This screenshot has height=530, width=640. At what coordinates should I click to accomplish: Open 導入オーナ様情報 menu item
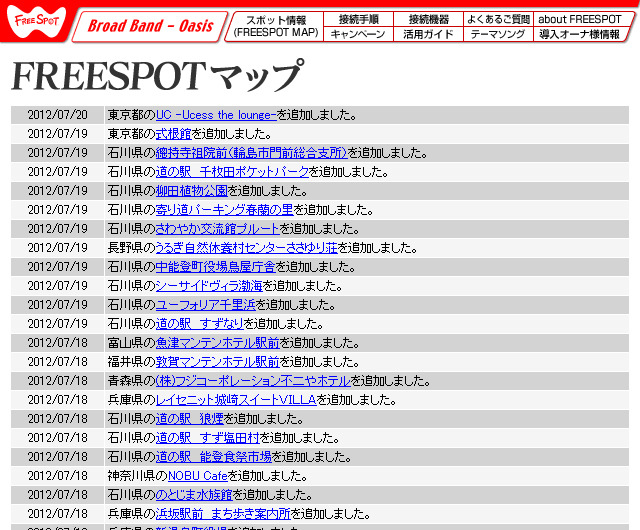[580, 34]
